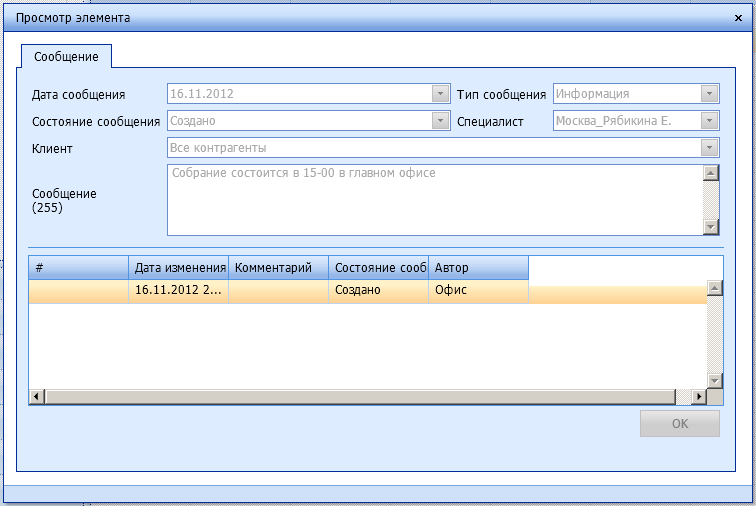Open the Состояние сообщения dropdown arrow
Viewport: 756px width, 506px height.
click(440, 121)
